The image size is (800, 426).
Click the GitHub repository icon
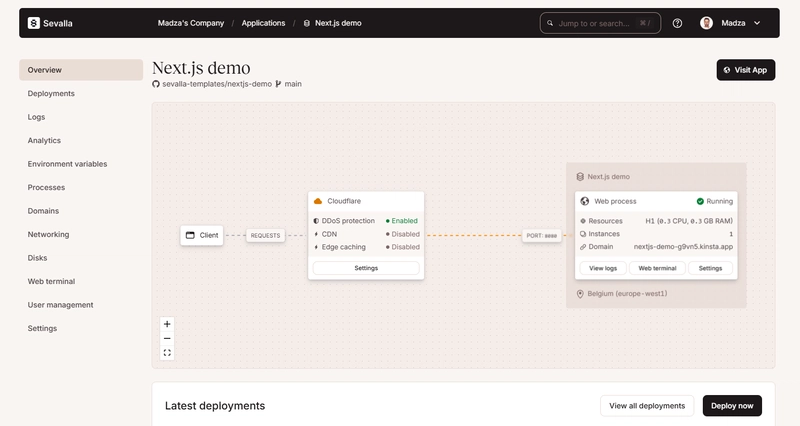point(156,84)
